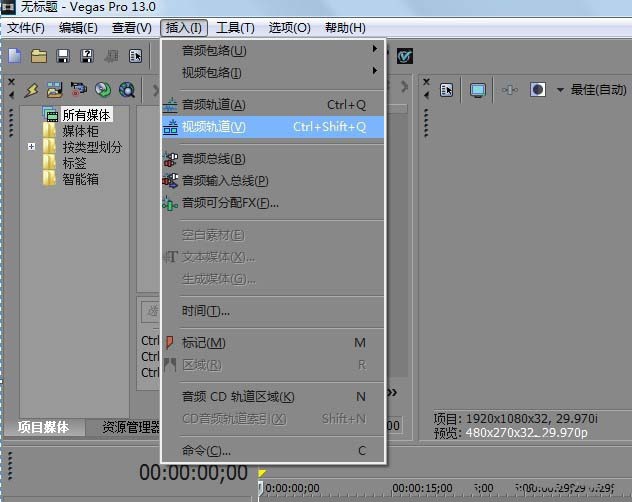Click the preview resolution info text
The image size is (632, 502).
coord(511,433)
